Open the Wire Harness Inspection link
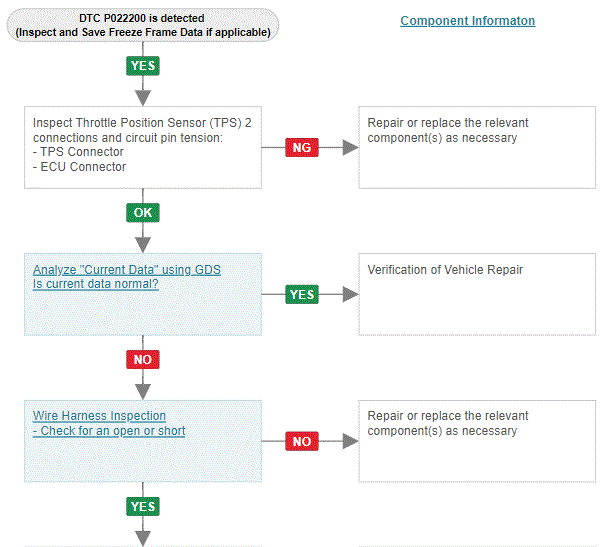603x547 pixels. coord(99,416)
